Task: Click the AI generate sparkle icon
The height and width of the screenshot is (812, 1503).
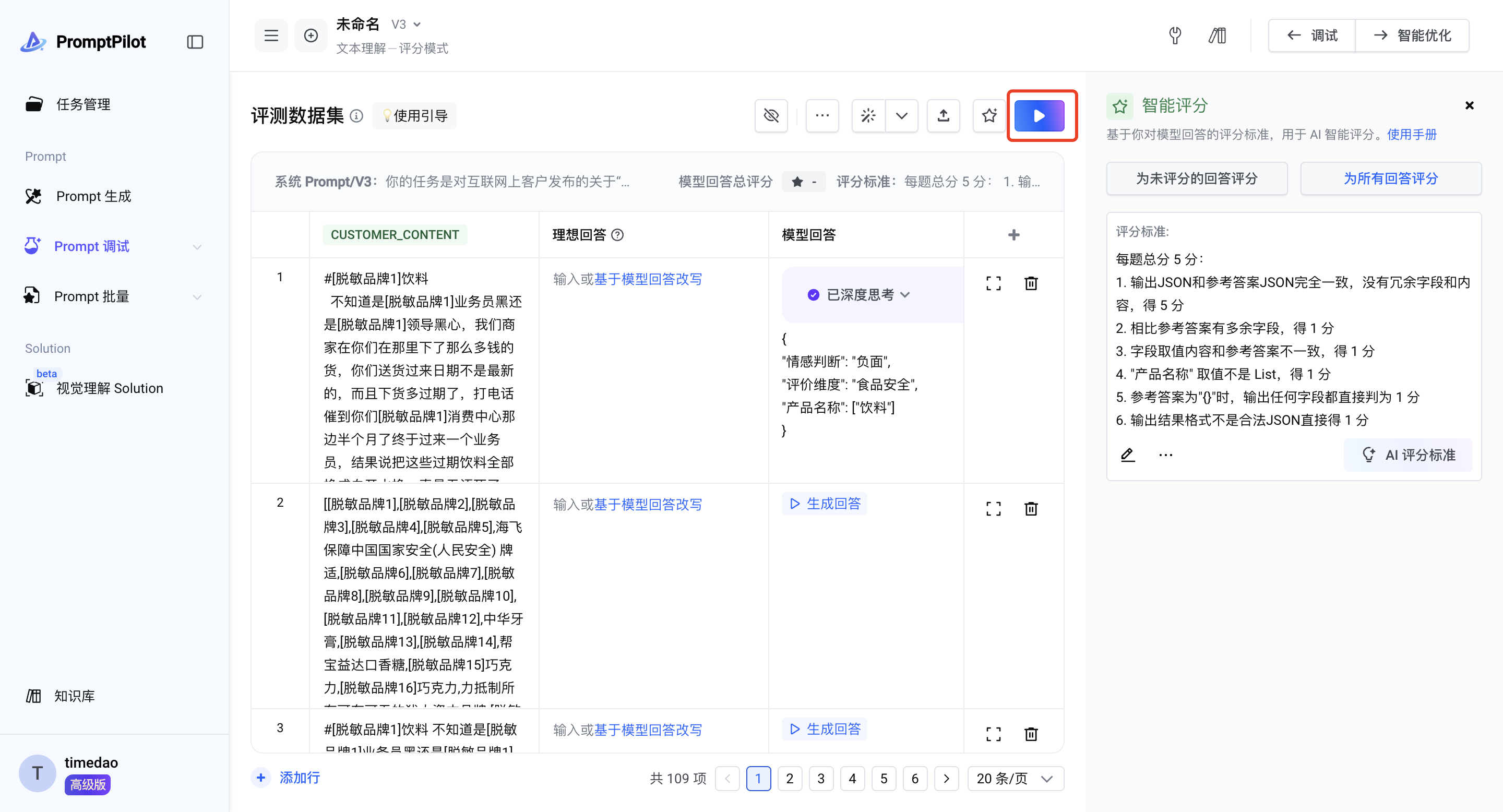Action: click(x=868, y=115)
